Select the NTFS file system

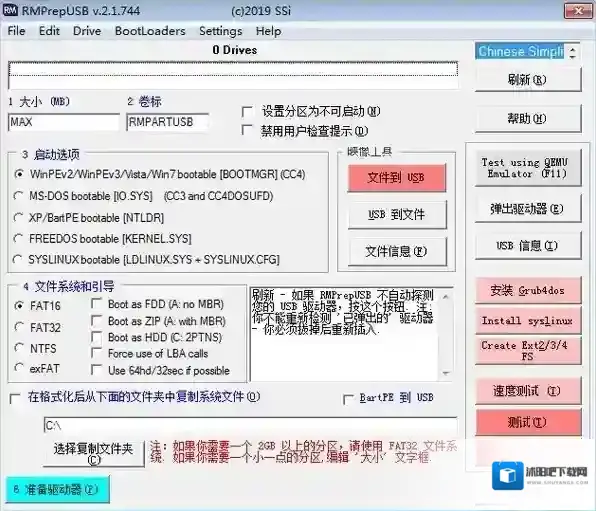coord(19,348)
